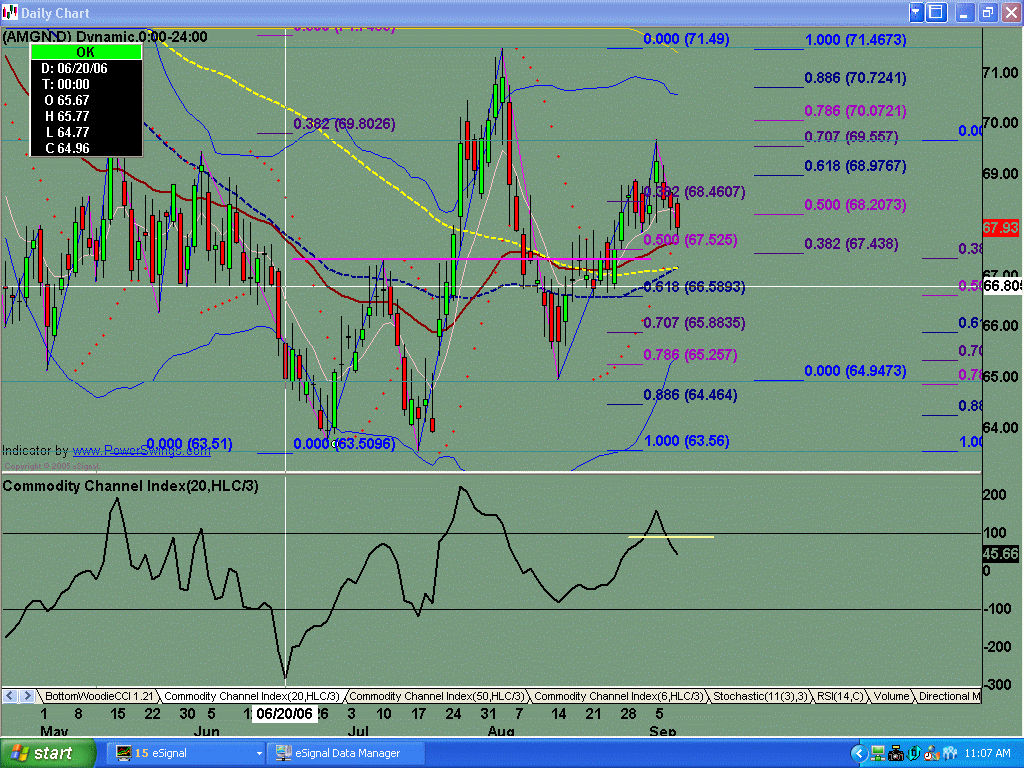Switch to Commodity Channel Index(6,HLC/3) tab

[x=618, y=696]
